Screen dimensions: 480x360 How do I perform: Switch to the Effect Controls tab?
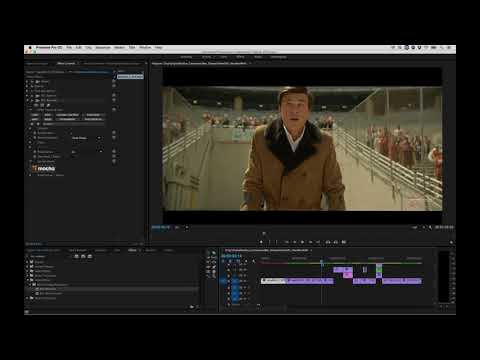[x=66, y=63]
